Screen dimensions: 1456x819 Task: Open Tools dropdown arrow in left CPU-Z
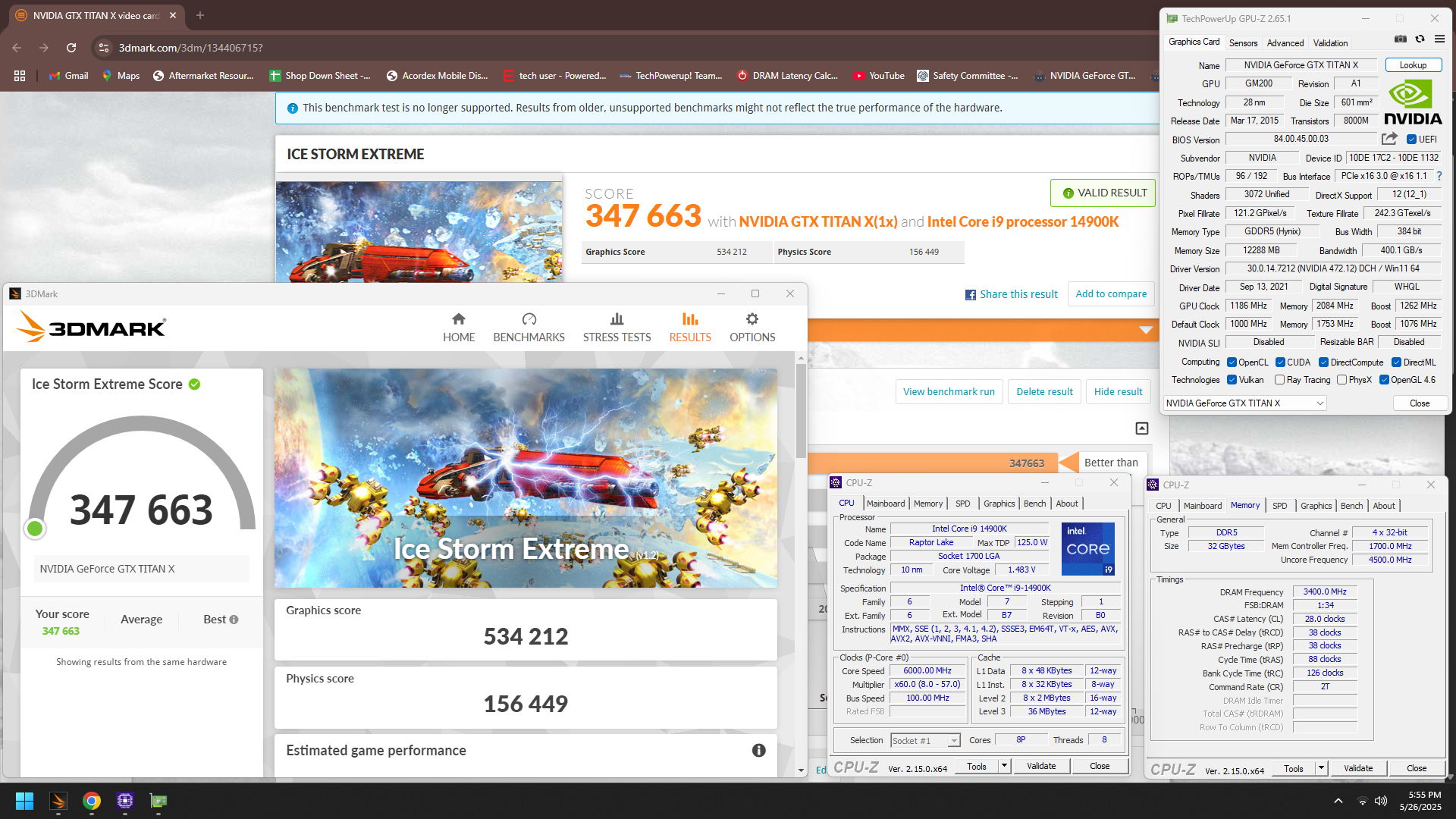(1004, 767)
